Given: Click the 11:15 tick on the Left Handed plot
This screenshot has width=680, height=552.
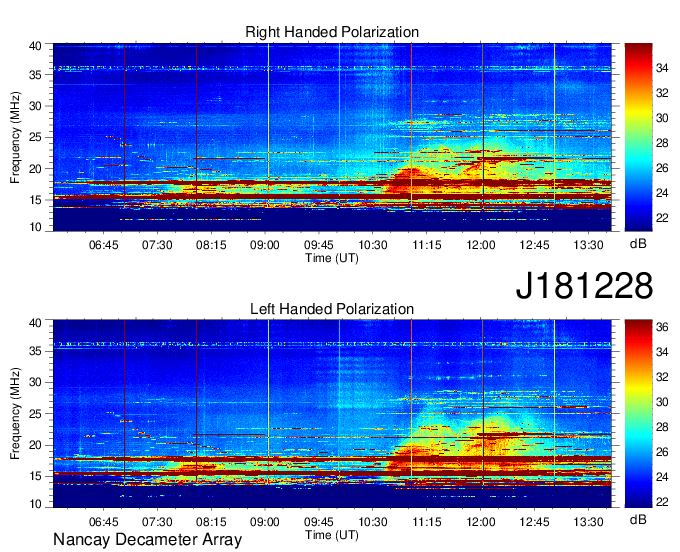Looking at the screenshot, I should tap(427, 522).
